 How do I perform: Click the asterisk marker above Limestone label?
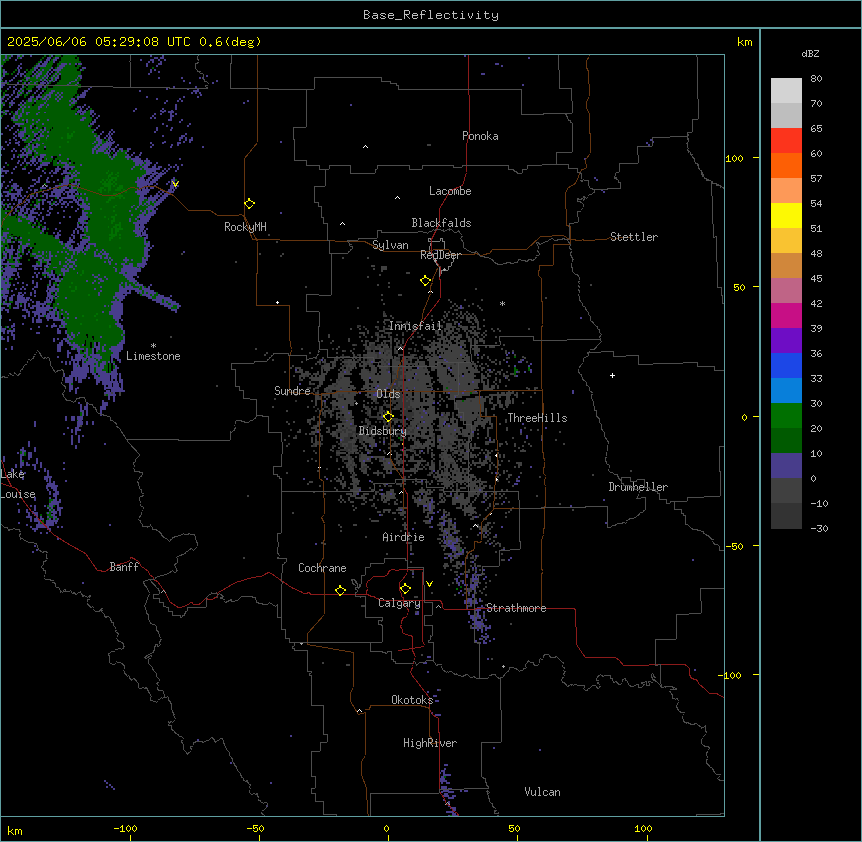(153, 346)
